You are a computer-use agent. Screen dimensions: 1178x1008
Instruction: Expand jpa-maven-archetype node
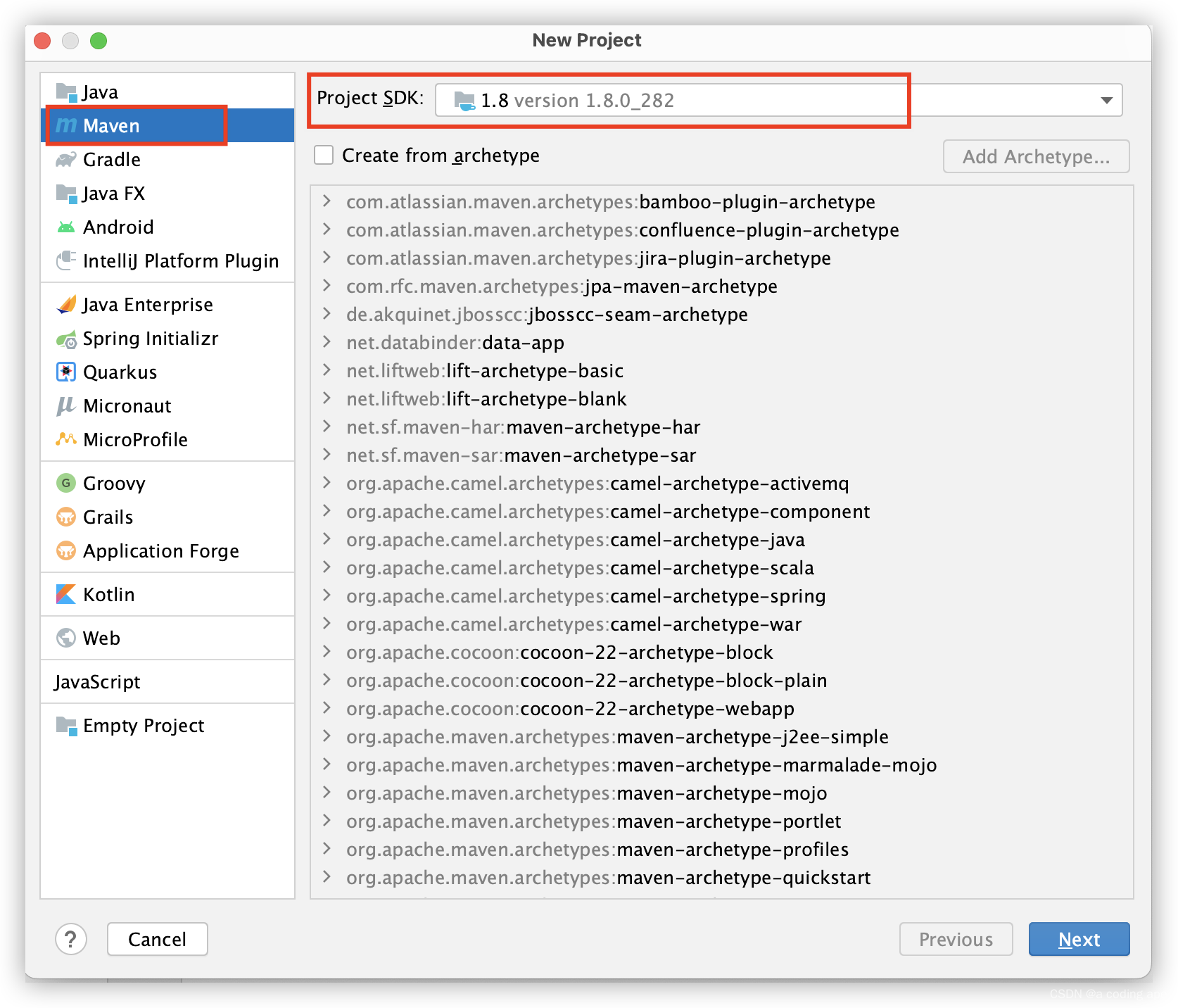click(x=327, y=286)
